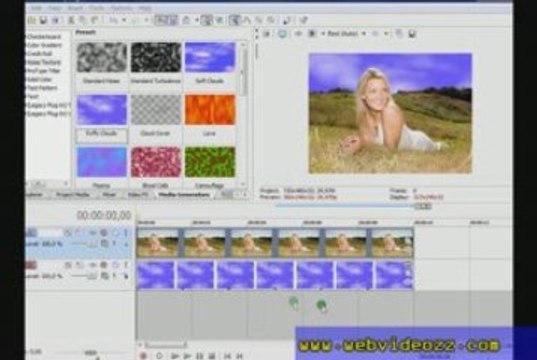Click the Split Screen View icon
This screenshot has height=360, width=537.
[312, 34]
